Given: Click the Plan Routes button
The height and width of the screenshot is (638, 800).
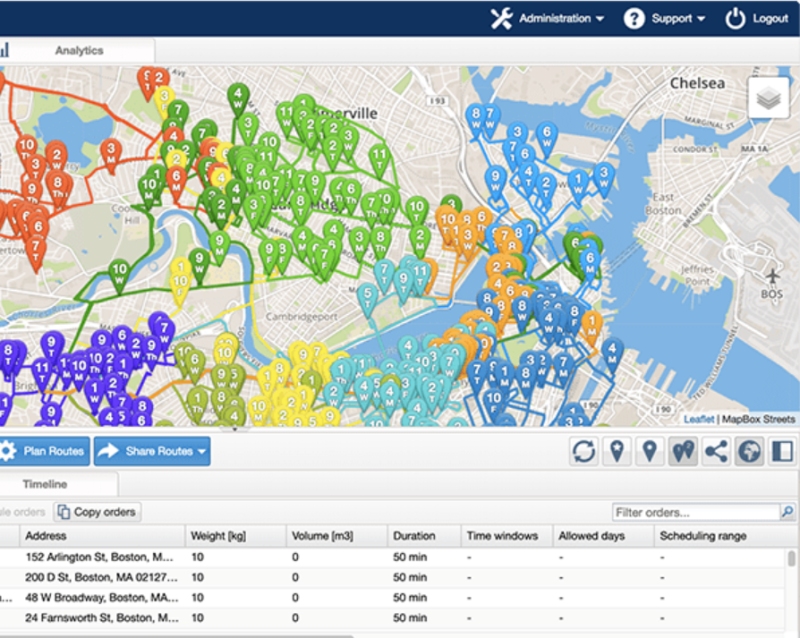Looking at the screenshot, I should [x=44, y=451].
